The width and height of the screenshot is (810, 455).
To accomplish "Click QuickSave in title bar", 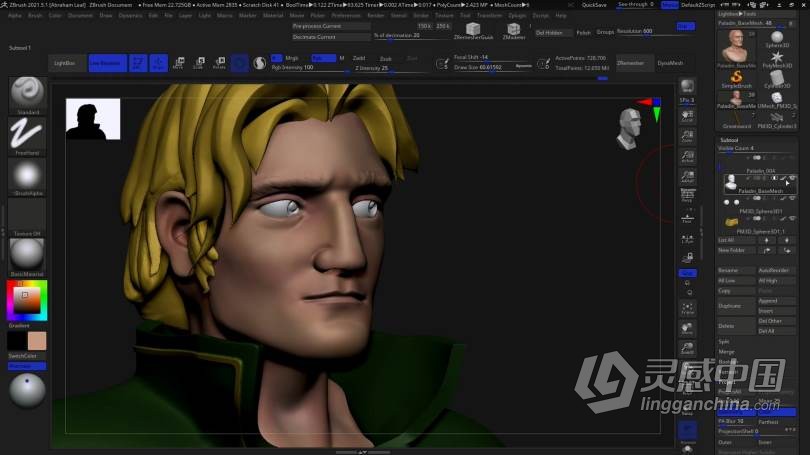I will point(594,5).
